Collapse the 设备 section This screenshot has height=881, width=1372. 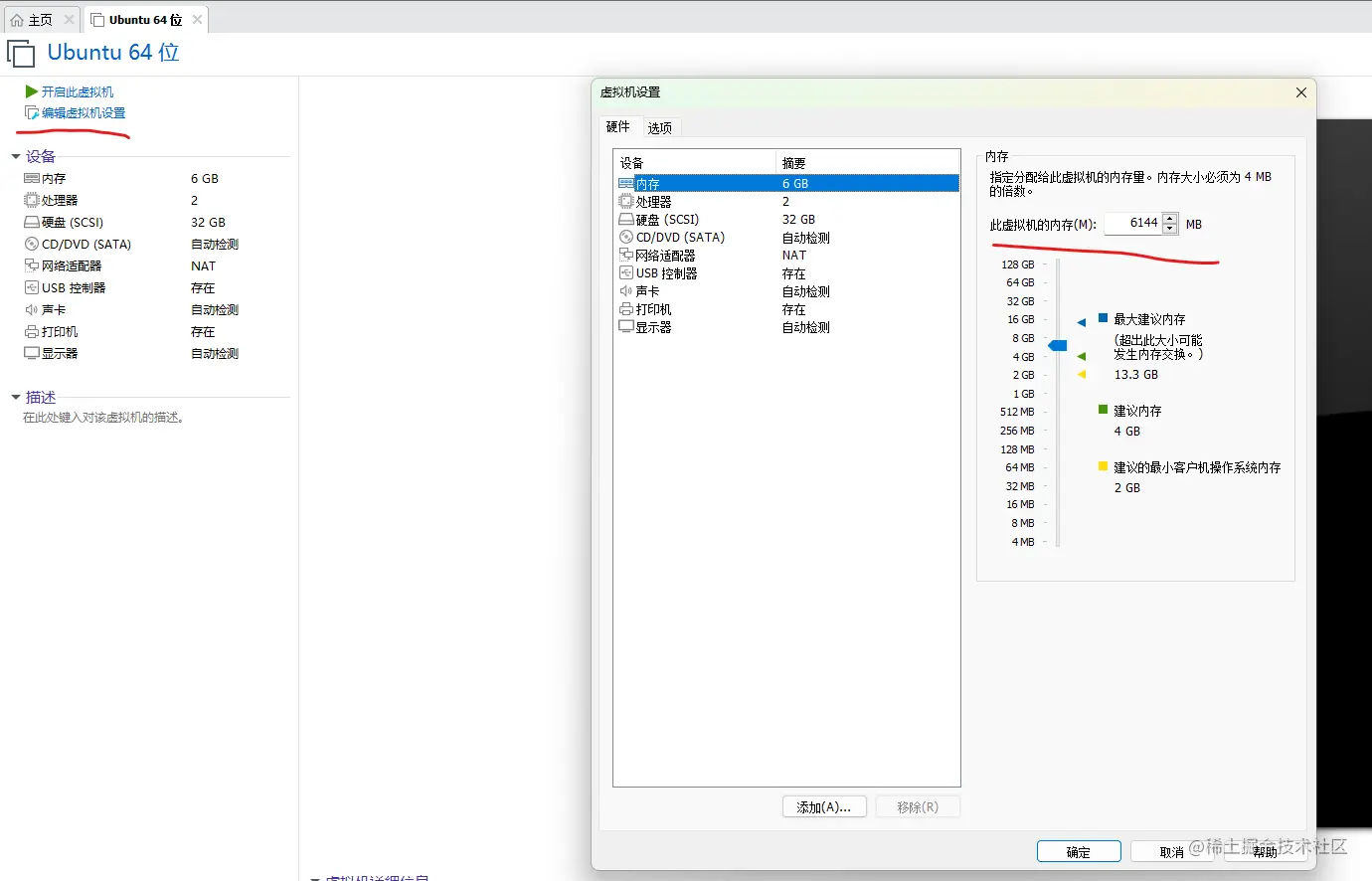coord(16,157)
